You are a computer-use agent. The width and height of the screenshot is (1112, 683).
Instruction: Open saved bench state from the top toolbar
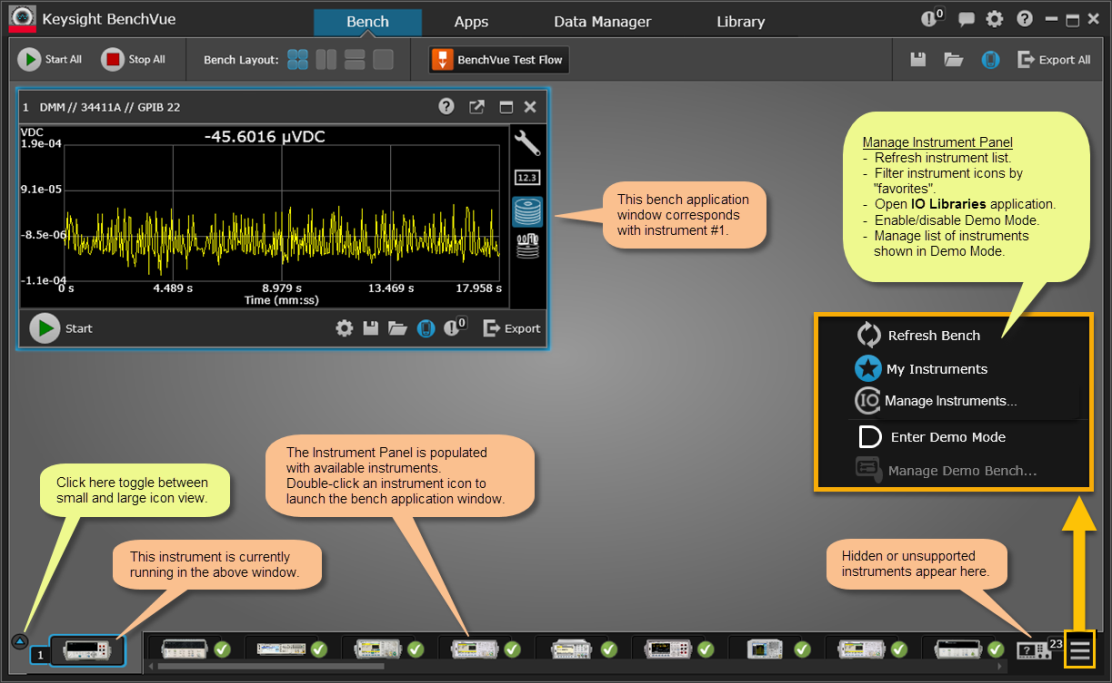(953, 60)
